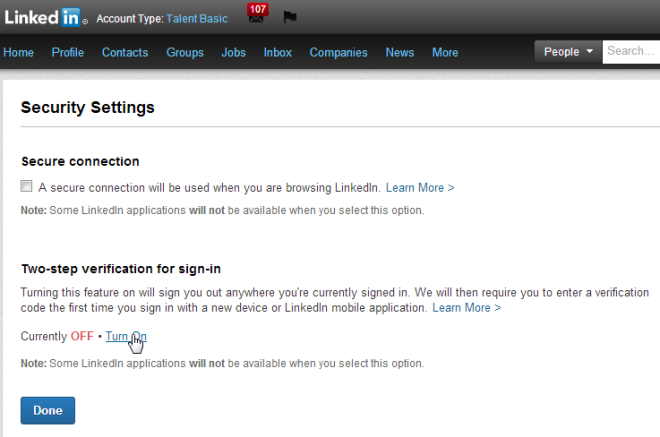The image size is (660, 437).
Task: Focus the Search input field
Action: pos(631,52)
